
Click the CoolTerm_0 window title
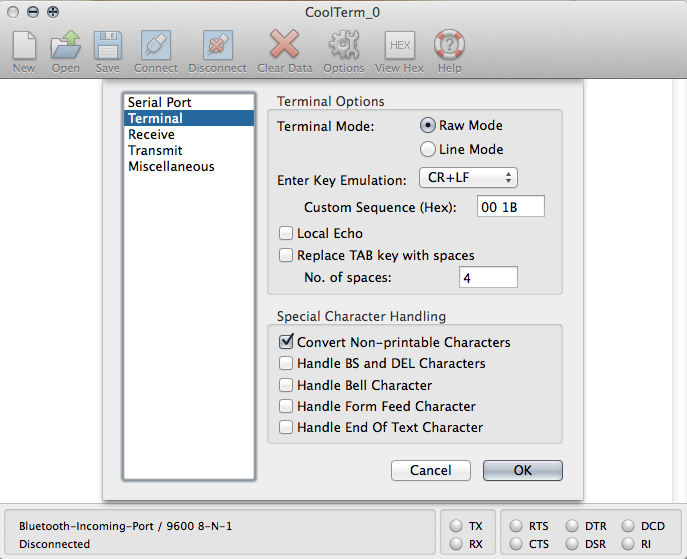[x=343, y=12]
